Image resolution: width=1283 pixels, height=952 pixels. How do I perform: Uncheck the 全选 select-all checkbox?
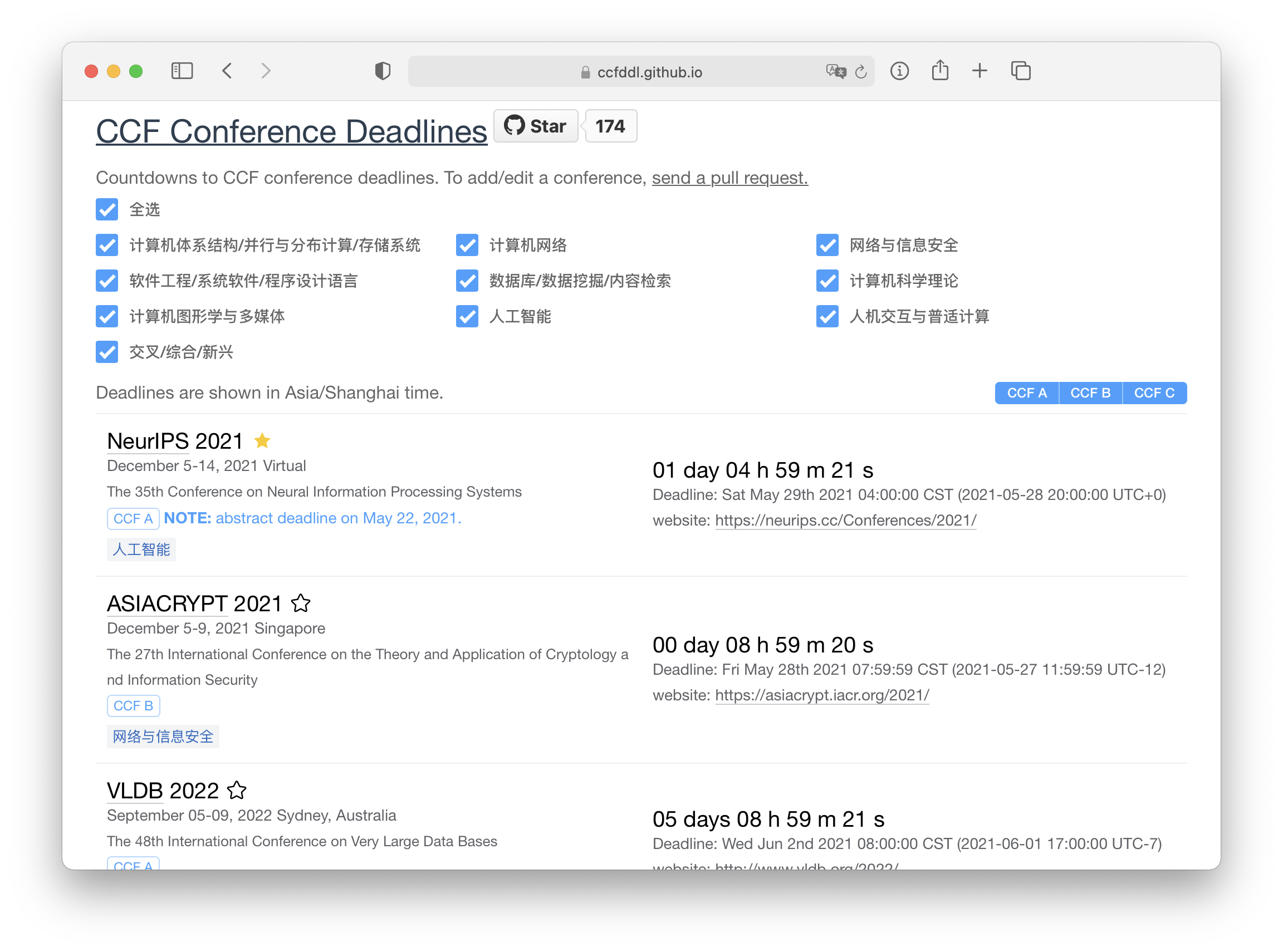(107, 209)
